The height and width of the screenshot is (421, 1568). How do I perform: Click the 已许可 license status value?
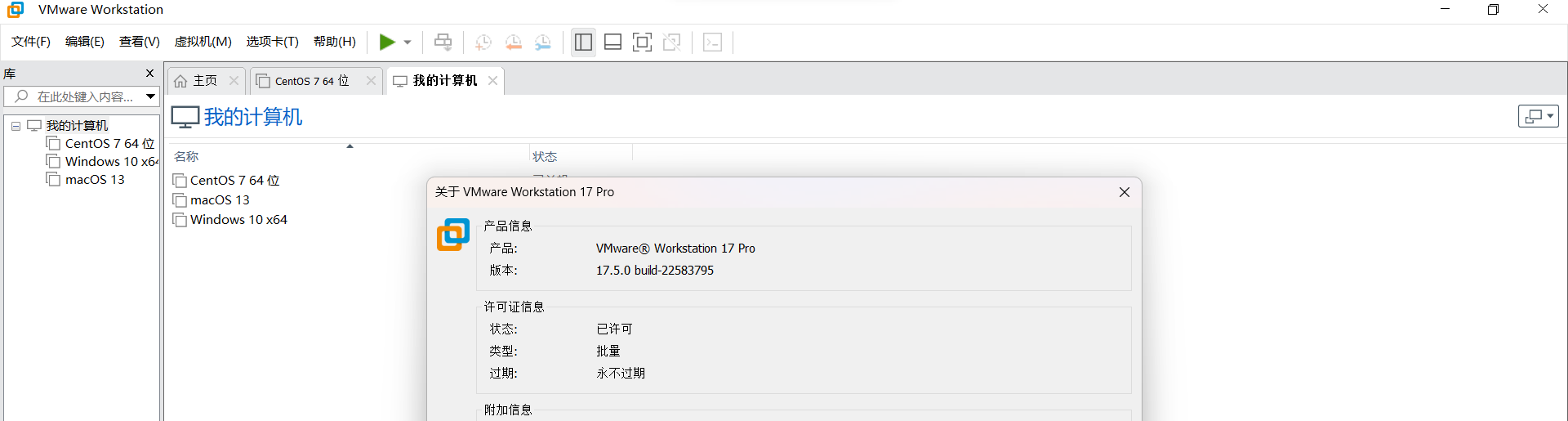[x=614, y=329]
